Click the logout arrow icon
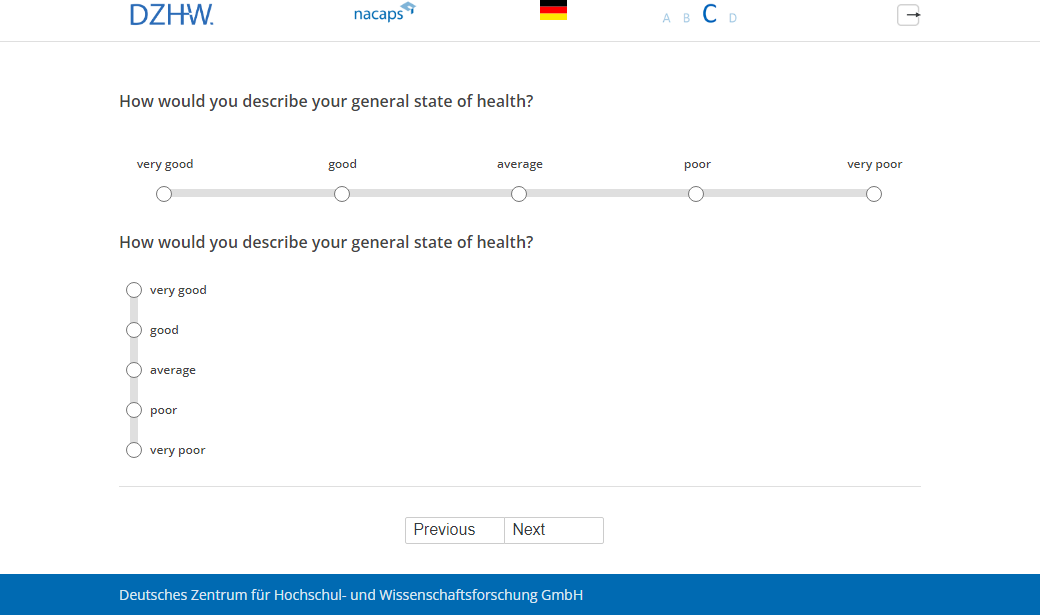The width and height of the screenshot is (1040, 615). [x=908, y=15]
